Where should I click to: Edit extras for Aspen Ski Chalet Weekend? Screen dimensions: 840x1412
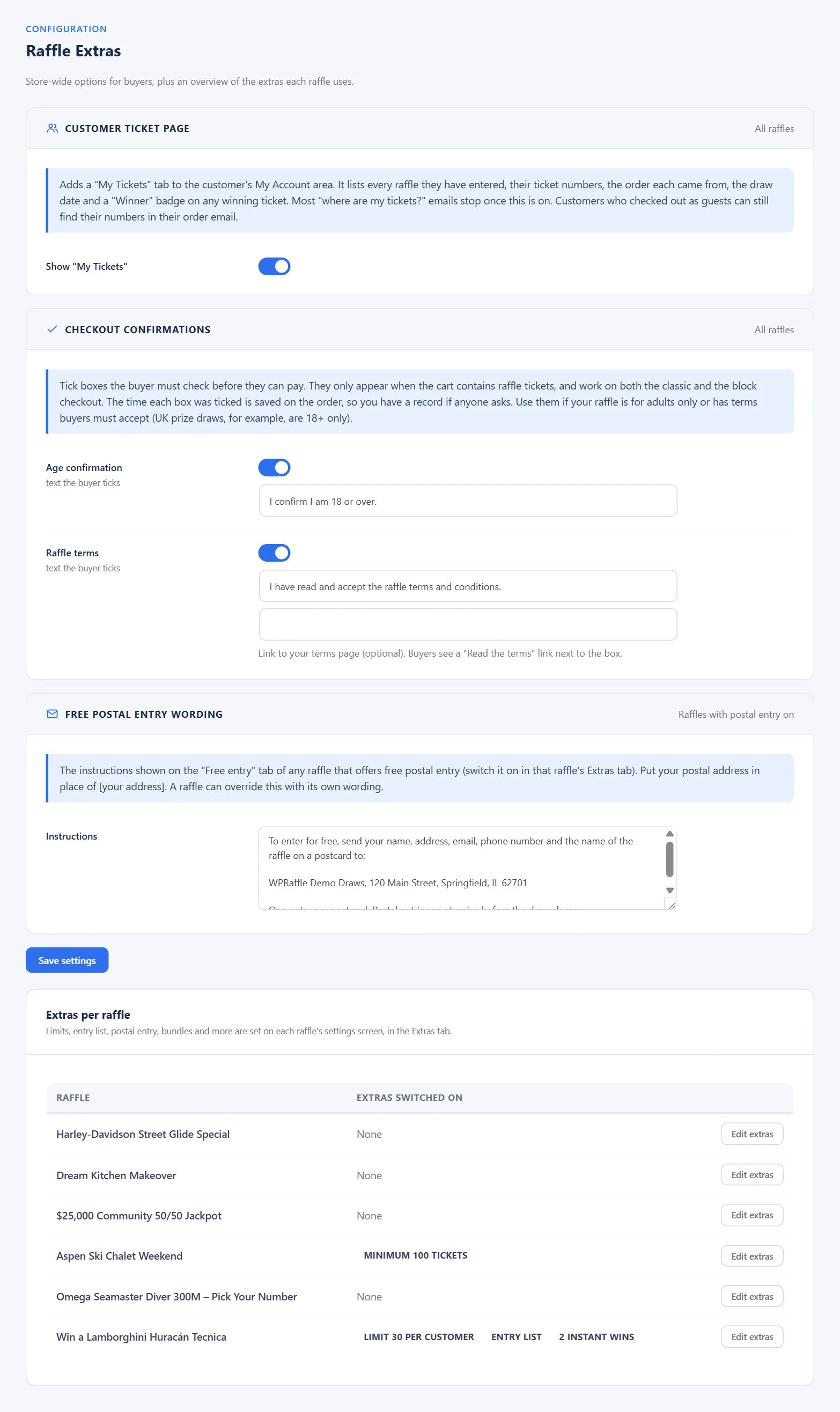(x=751, y=1256)
